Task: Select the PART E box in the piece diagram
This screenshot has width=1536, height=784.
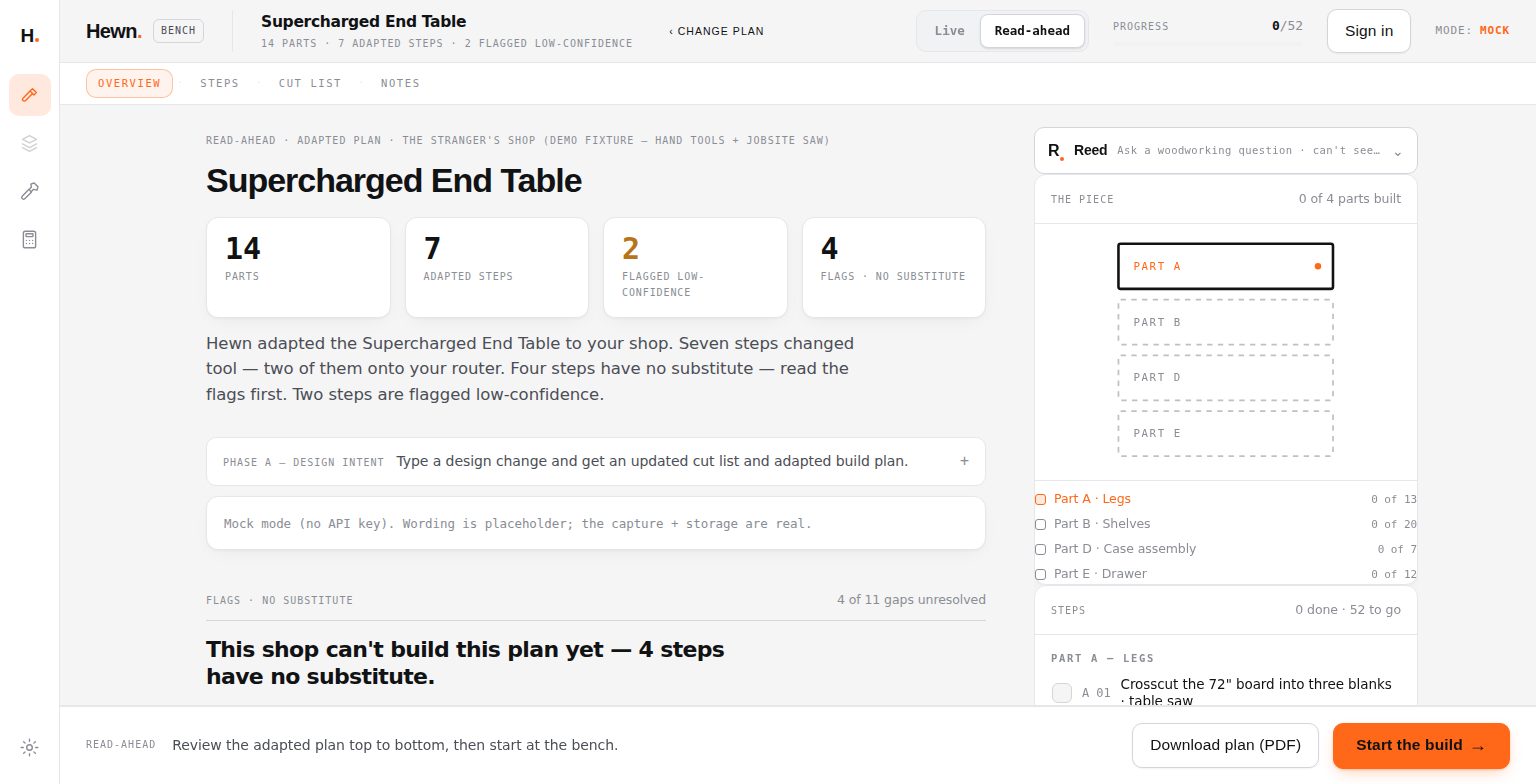Action: click(1225, 433)
